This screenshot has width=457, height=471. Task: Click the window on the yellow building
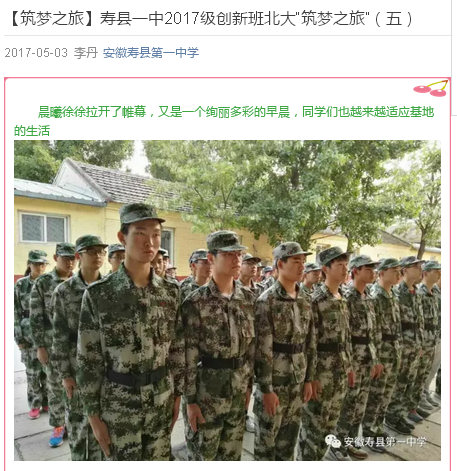(x=44, y=228)
